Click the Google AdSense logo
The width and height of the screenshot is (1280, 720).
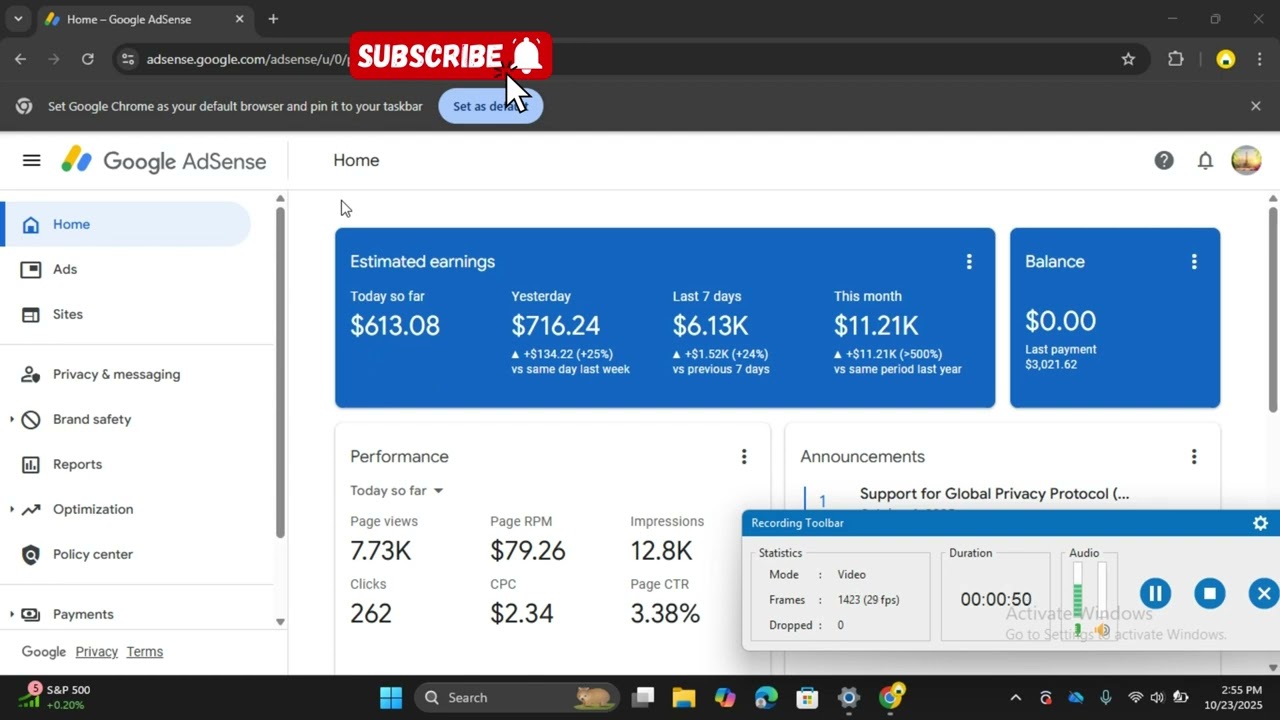(x=163, y=161)
